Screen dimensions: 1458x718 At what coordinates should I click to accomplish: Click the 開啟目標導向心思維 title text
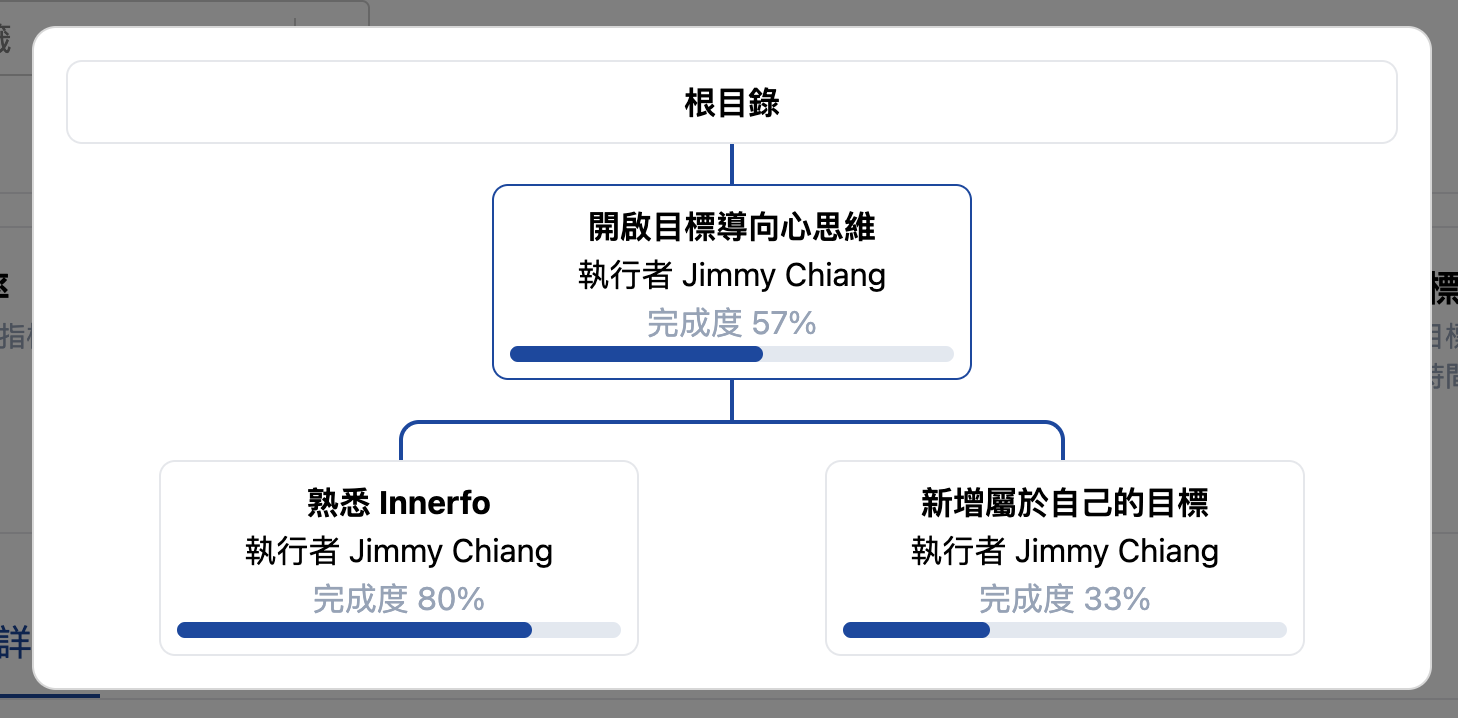pyautogui.click(x=731, y=227)
